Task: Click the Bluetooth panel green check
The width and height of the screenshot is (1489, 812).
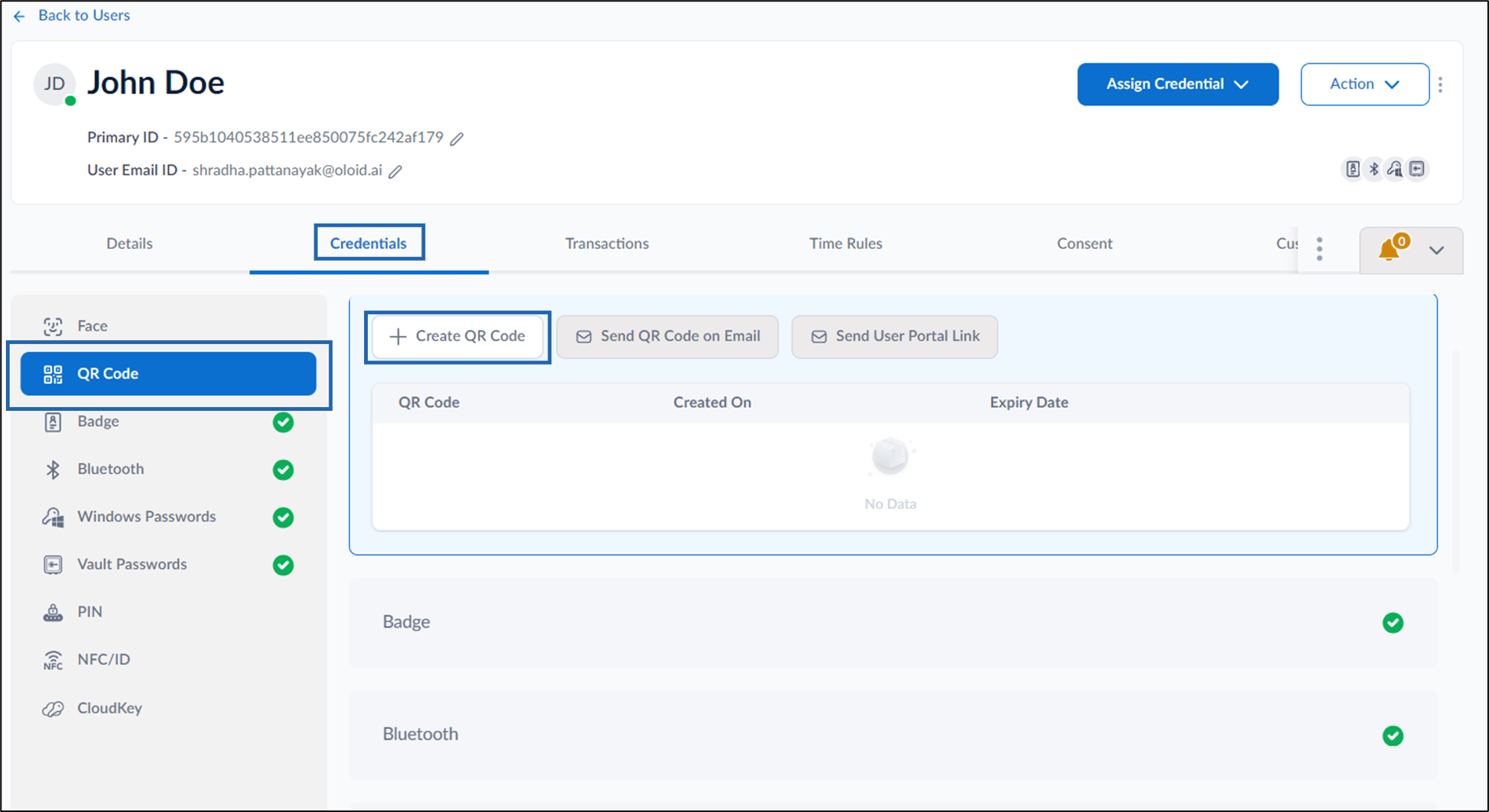Action: pos(1393,735)
